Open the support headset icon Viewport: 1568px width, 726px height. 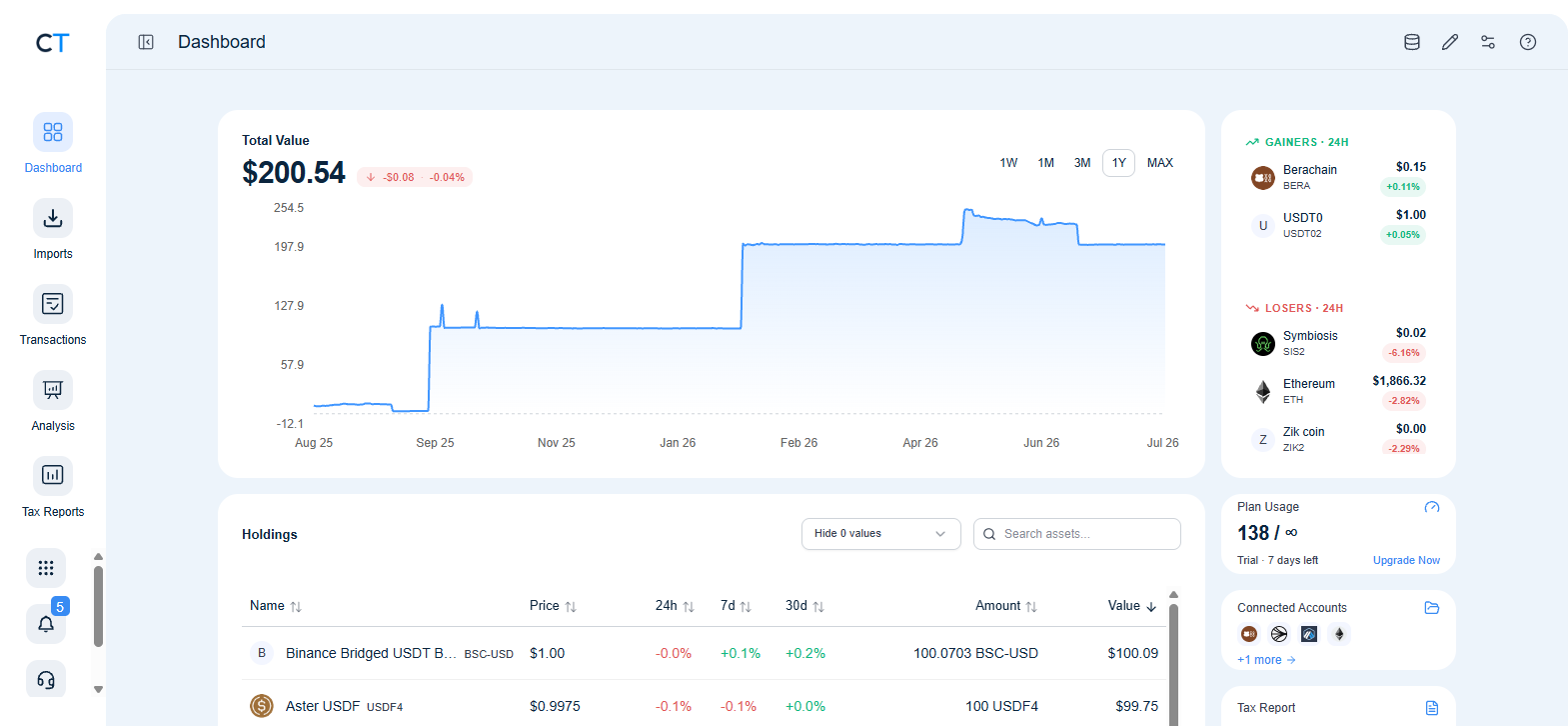tap(46, 680)
